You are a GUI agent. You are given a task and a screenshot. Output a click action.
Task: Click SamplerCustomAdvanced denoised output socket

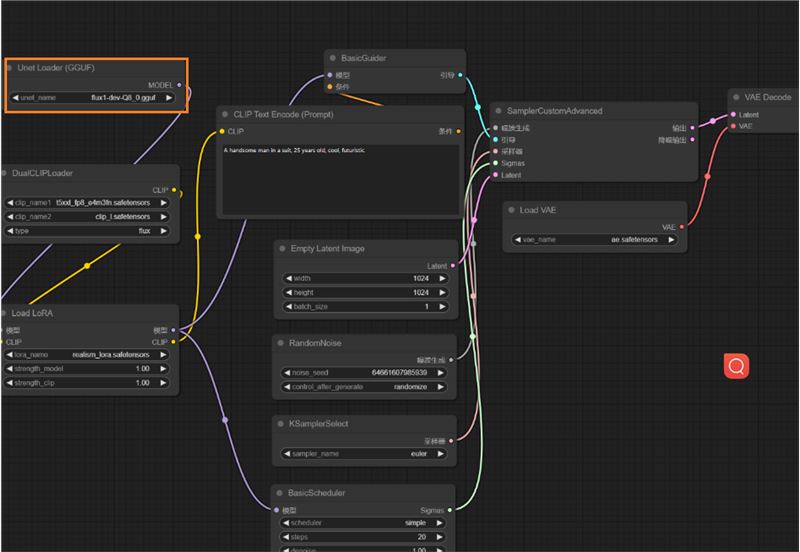pos(692,139)
